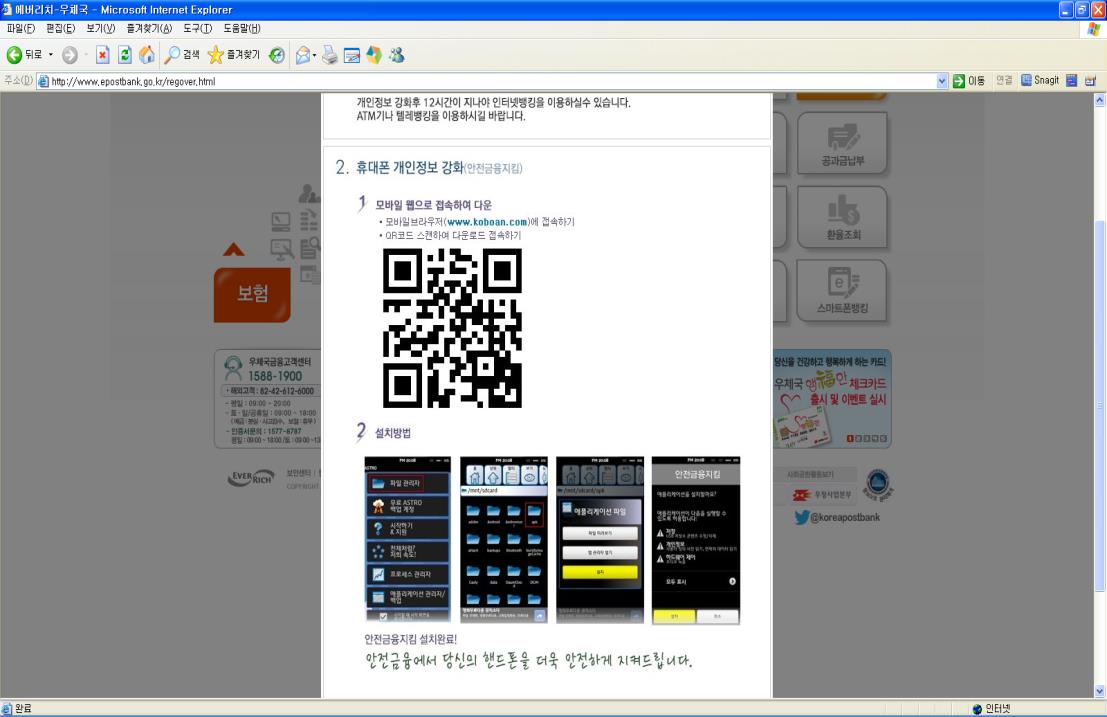The image size is (1107, 717).
Task: Click the 설치방법 step heading
Action: tap(393, 433)
